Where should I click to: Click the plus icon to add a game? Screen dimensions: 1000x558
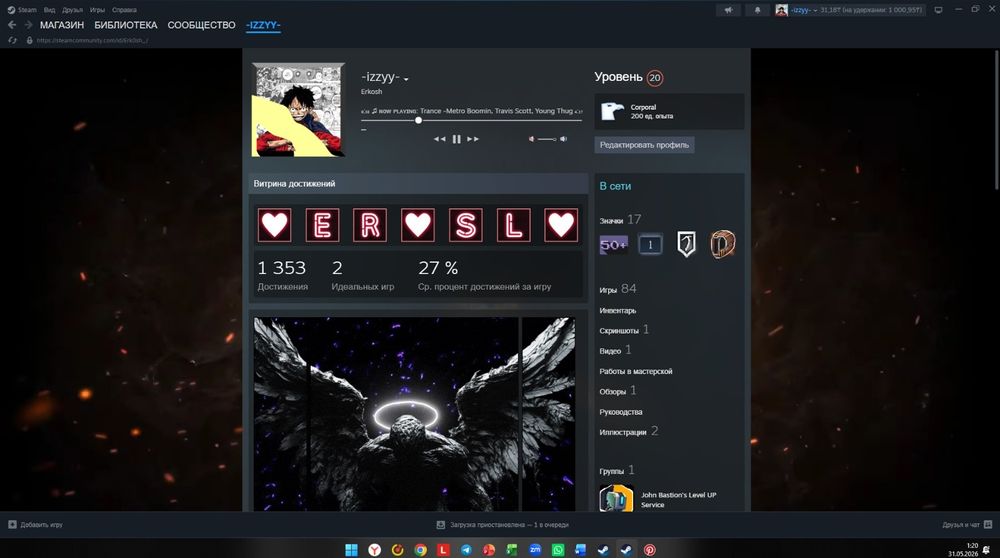(x=12, y=525)
